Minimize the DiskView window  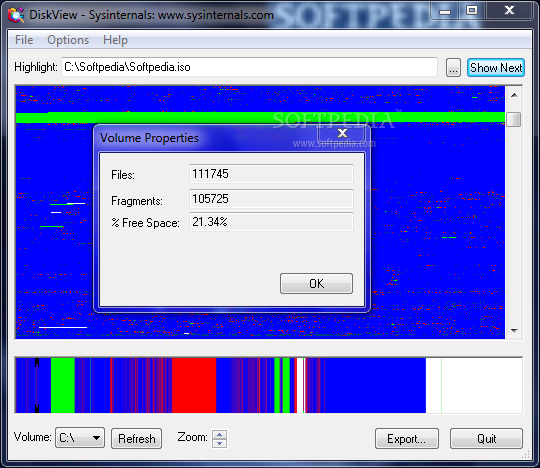coord(445,11)
